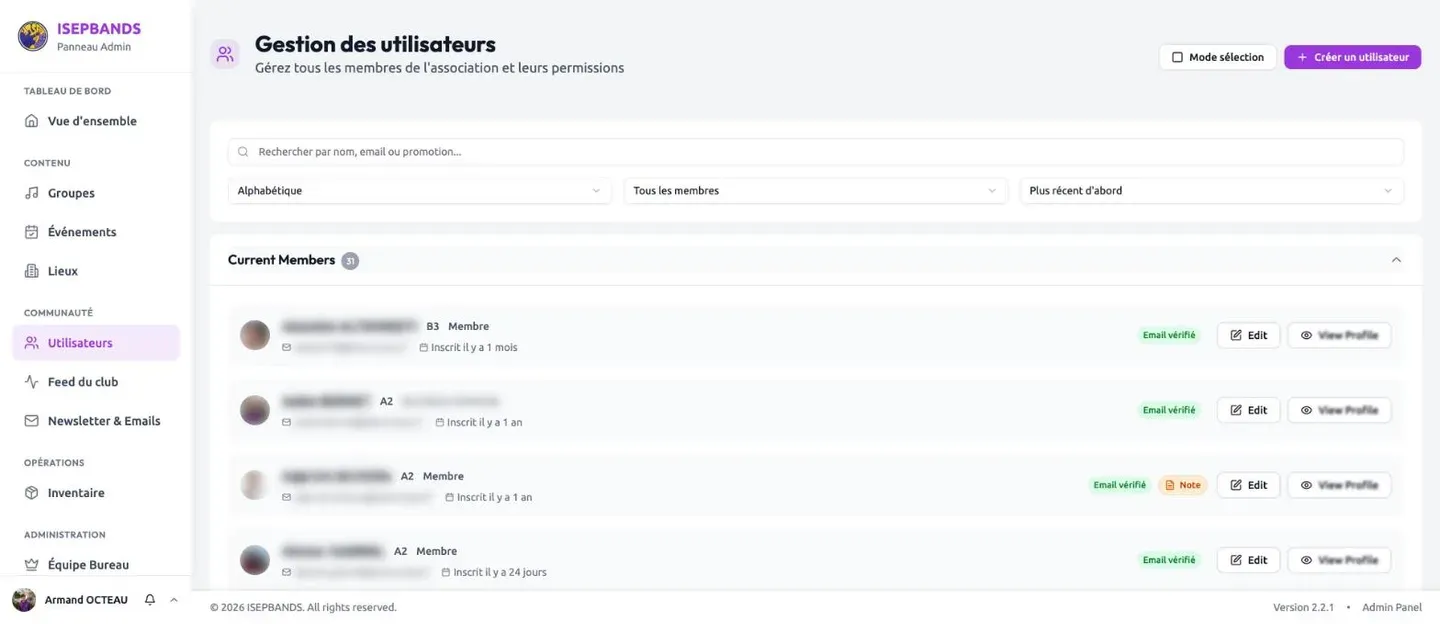Click the activity pulse icon for Feed du club
The height and width of the screenshot is (624, 1440).
(x=32, y=382)
